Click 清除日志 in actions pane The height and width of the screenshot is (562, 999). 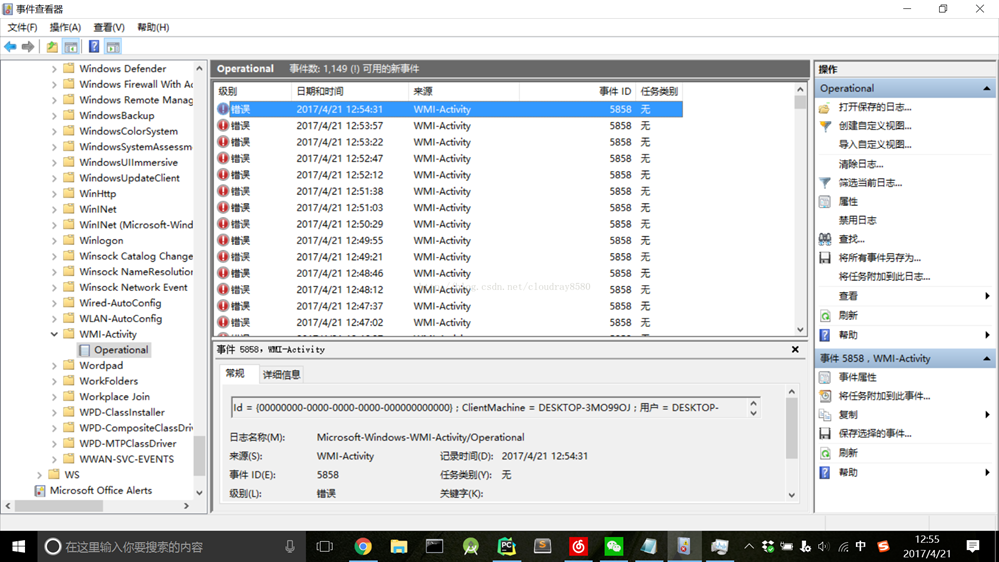[860, 164]
